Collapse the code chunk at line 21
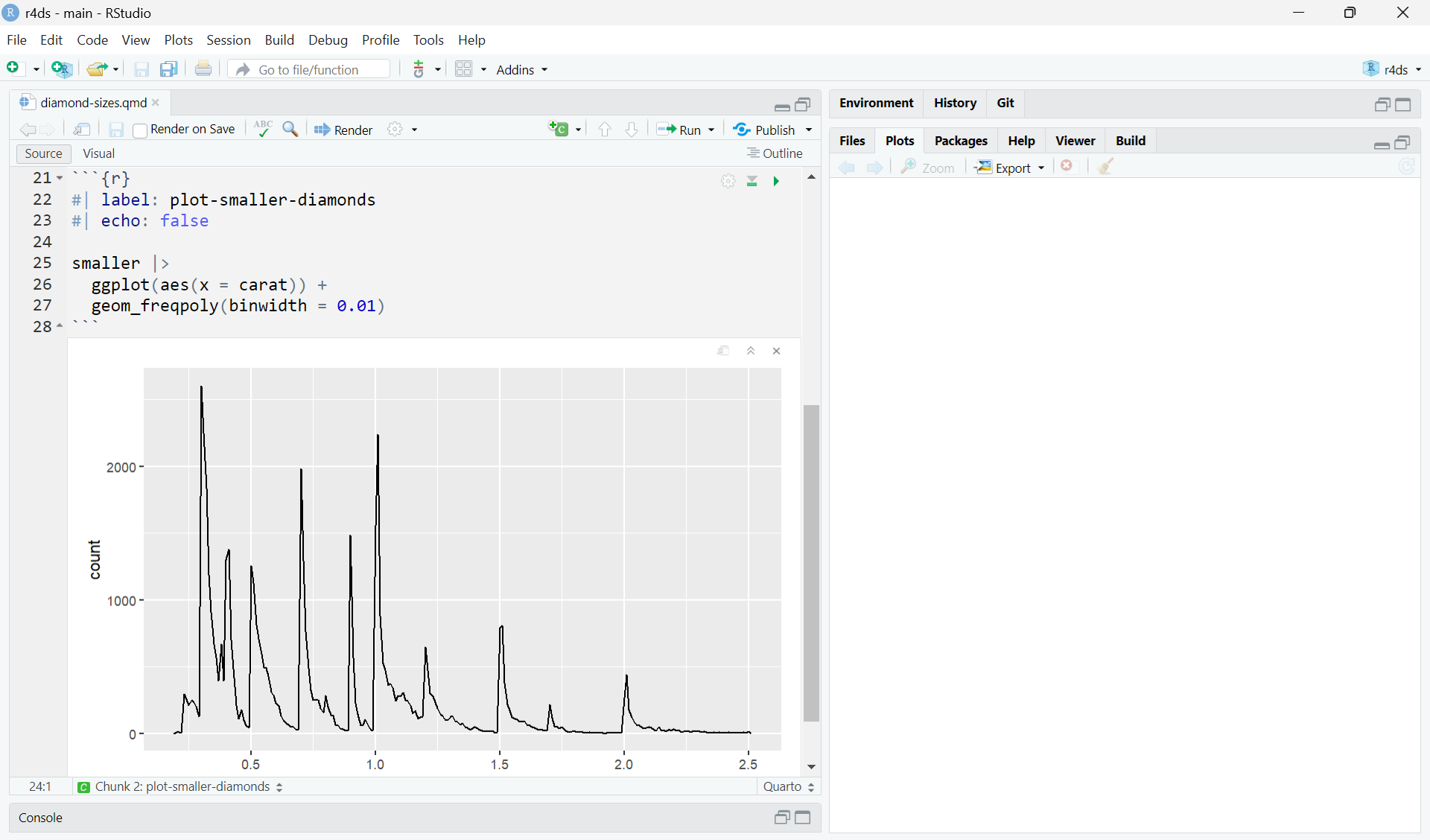Image resolution: width=1430 pixels, height=840 pixels. click(x=60, y=178)
